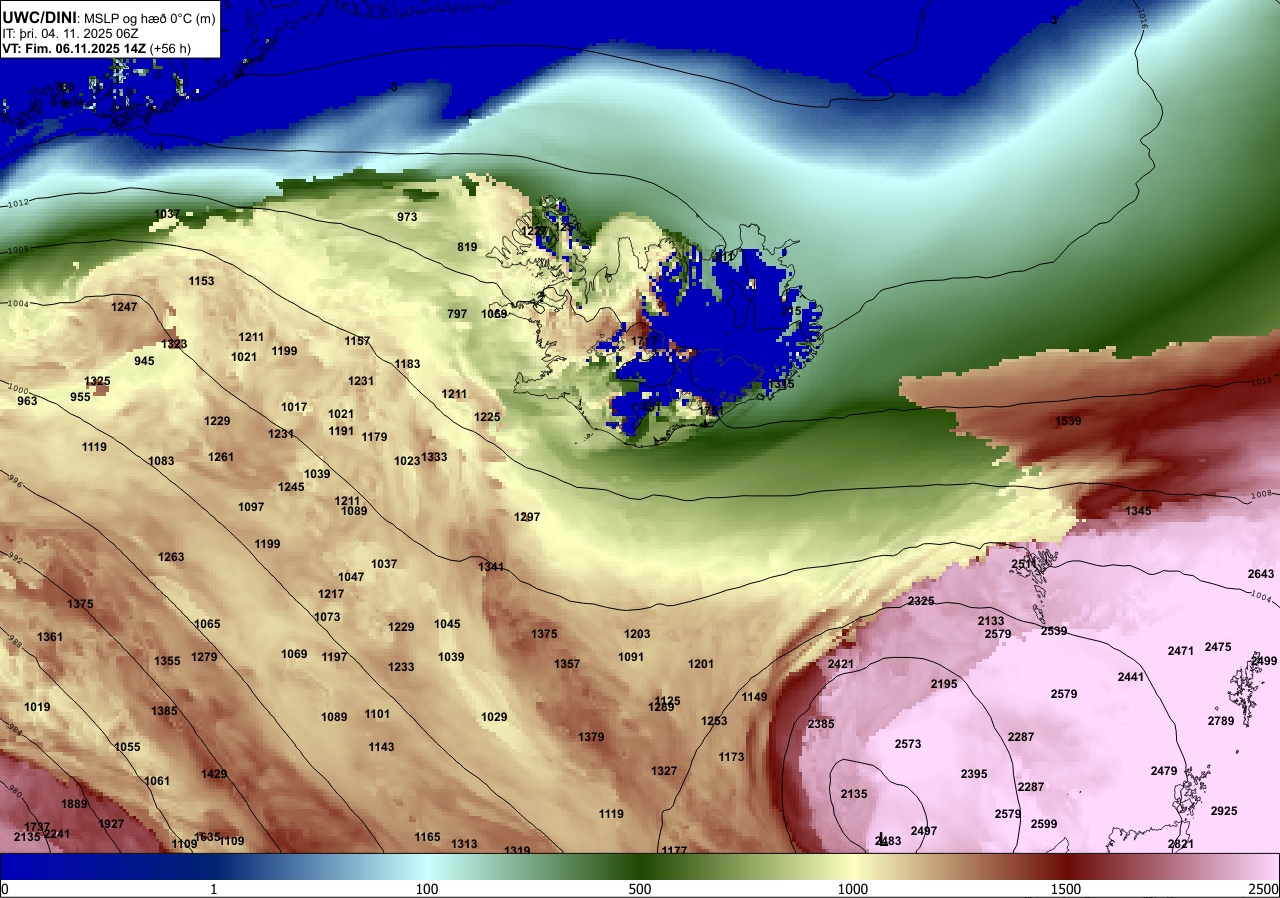Click the height value 1539
Image resolution: width=1280 pixels, height=898 pixels.
[x=1068, y=421]
